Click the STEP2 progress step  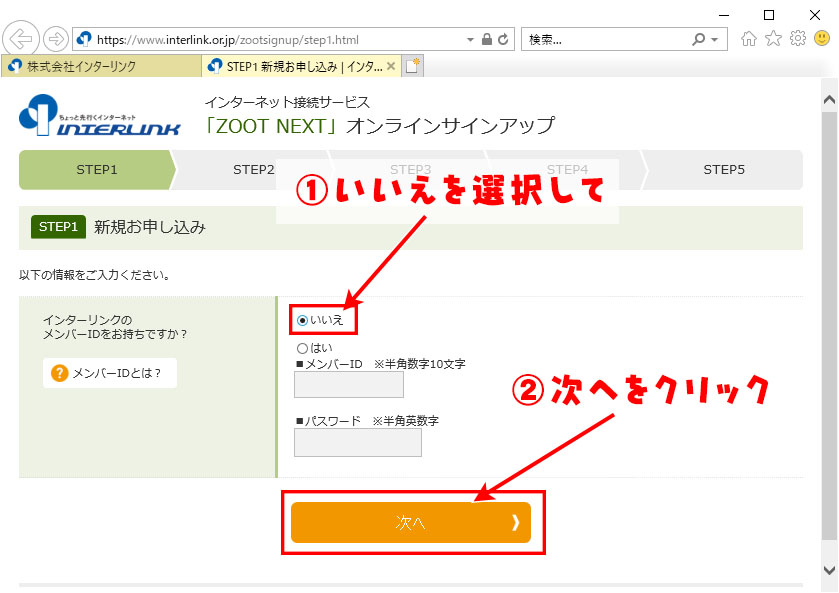coord(253,170)
